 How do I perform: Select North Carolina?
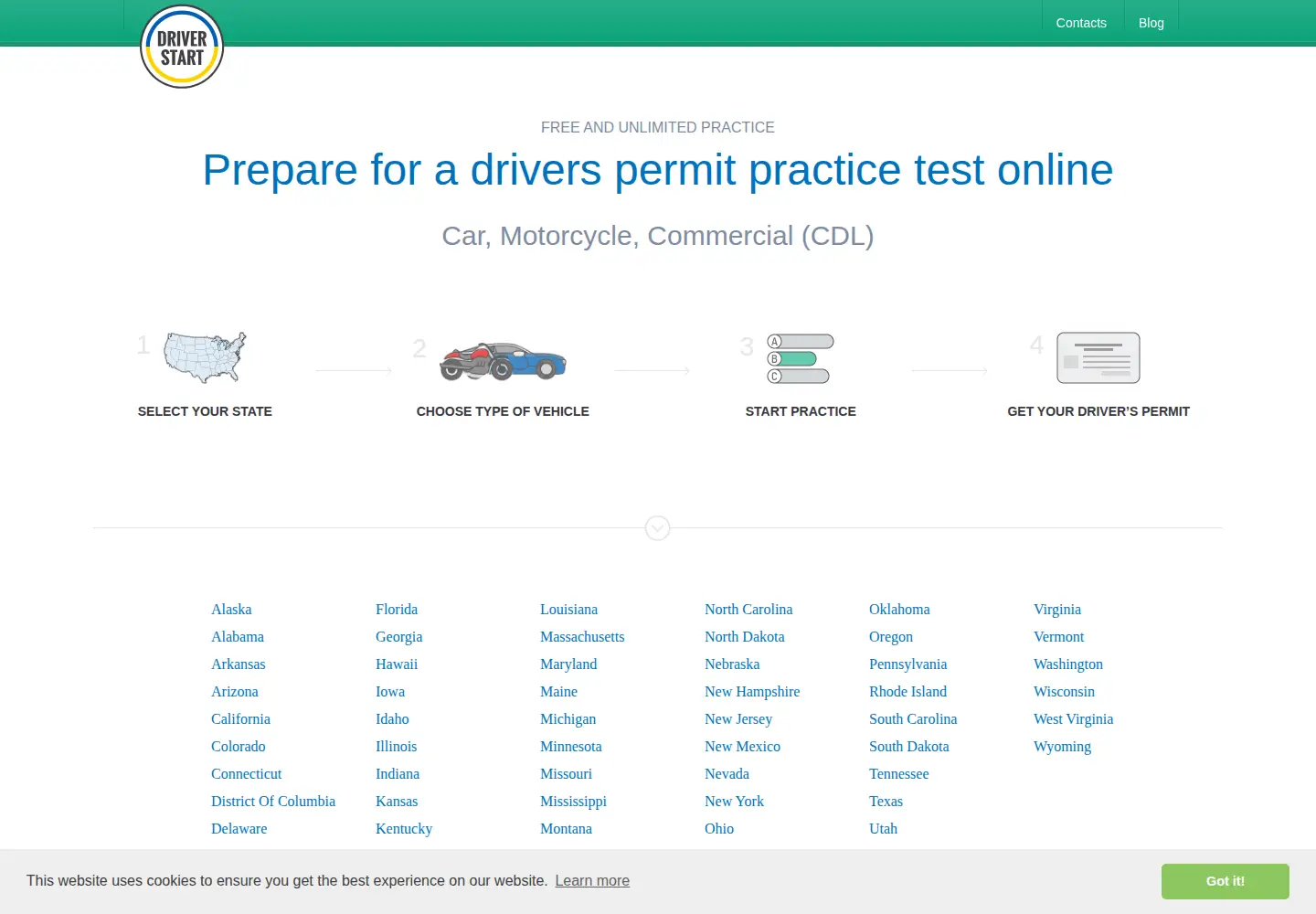pyautogui.click(x=748, y=610)
